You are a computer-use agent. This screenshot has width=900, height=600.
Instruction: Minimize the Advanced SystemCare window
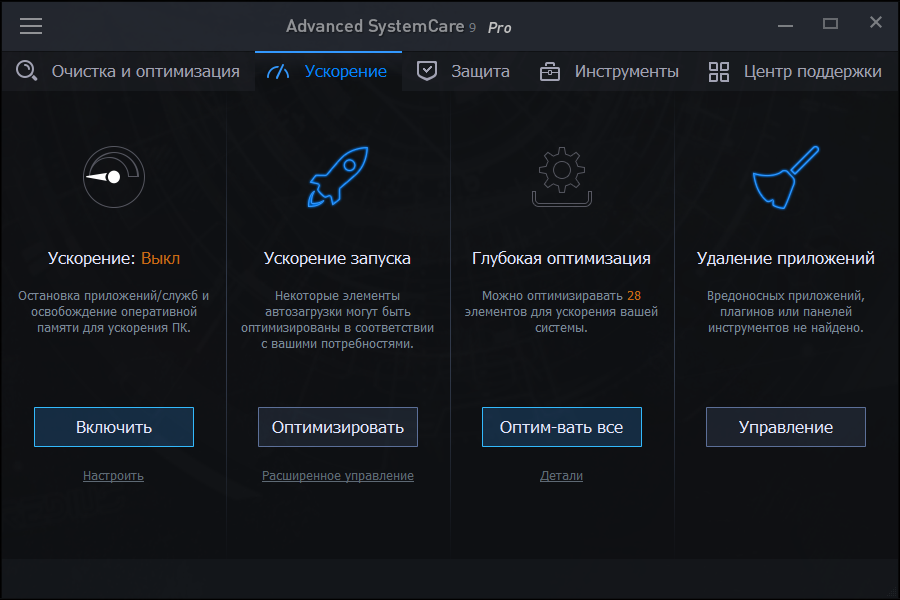785,26
